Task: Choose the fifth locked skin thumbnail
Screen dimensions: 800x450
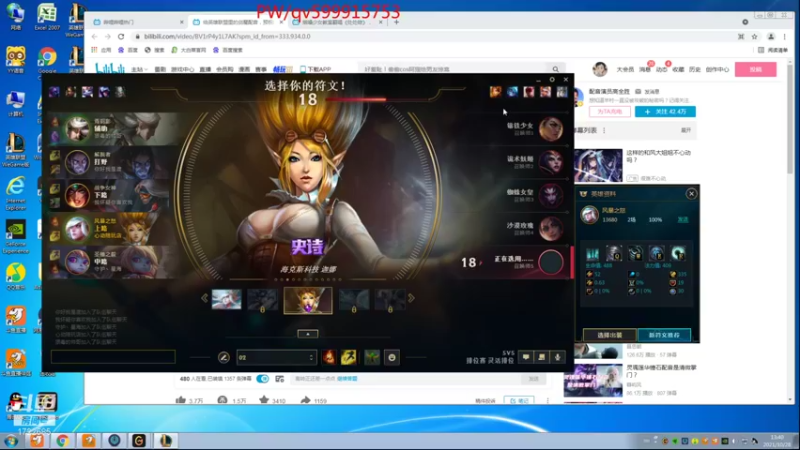Action: click(390, 299)
